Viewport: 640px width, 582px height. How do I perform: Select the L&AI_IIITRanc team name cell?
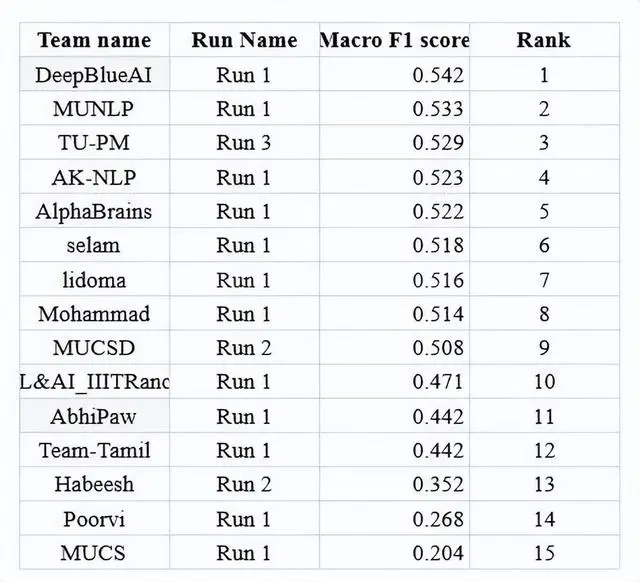[94, 382]
